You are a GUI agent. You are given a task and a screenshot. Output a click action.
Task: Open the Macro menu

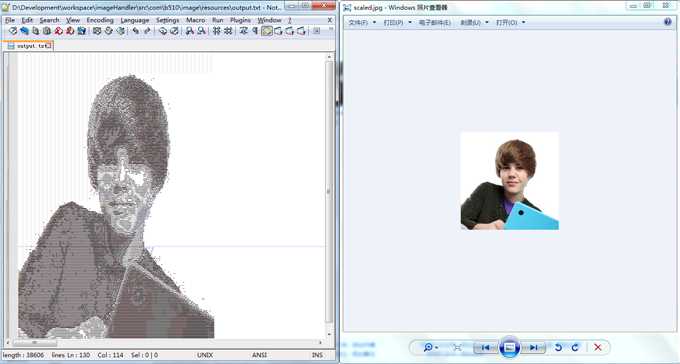(x=196, y=20)
